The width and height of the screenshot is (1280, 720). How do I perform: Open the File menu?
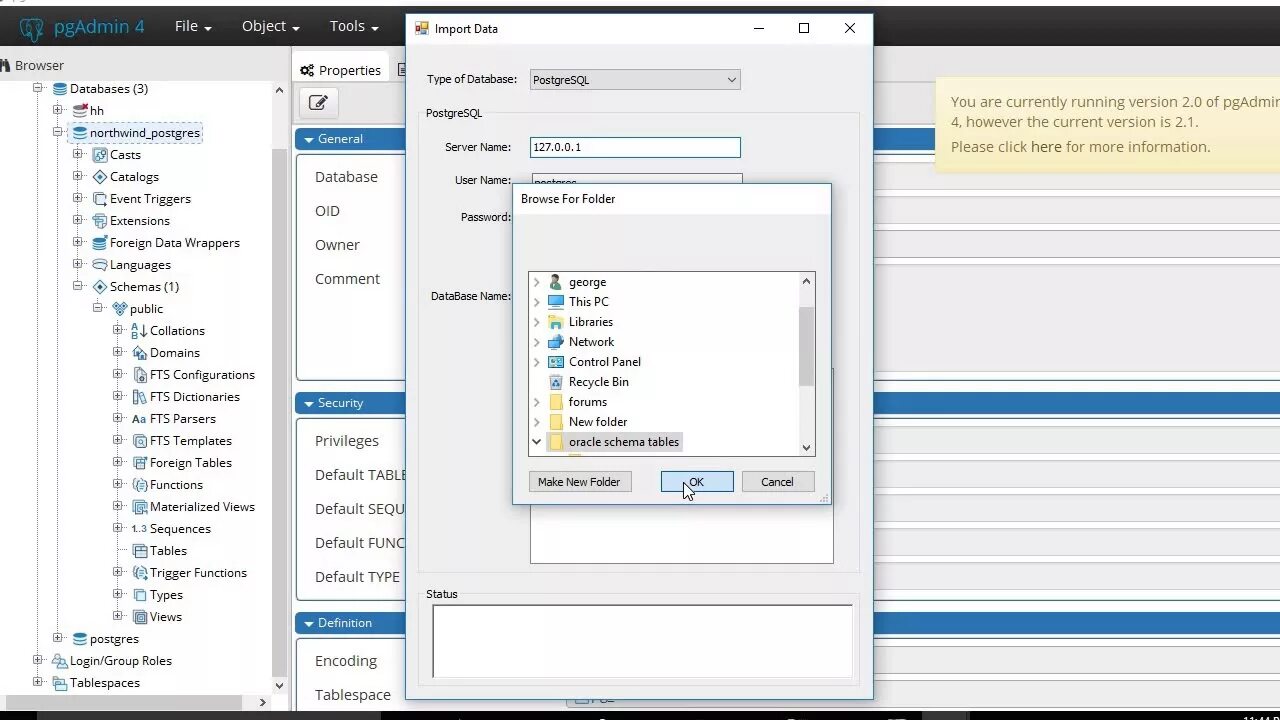(x=193, y=27)
